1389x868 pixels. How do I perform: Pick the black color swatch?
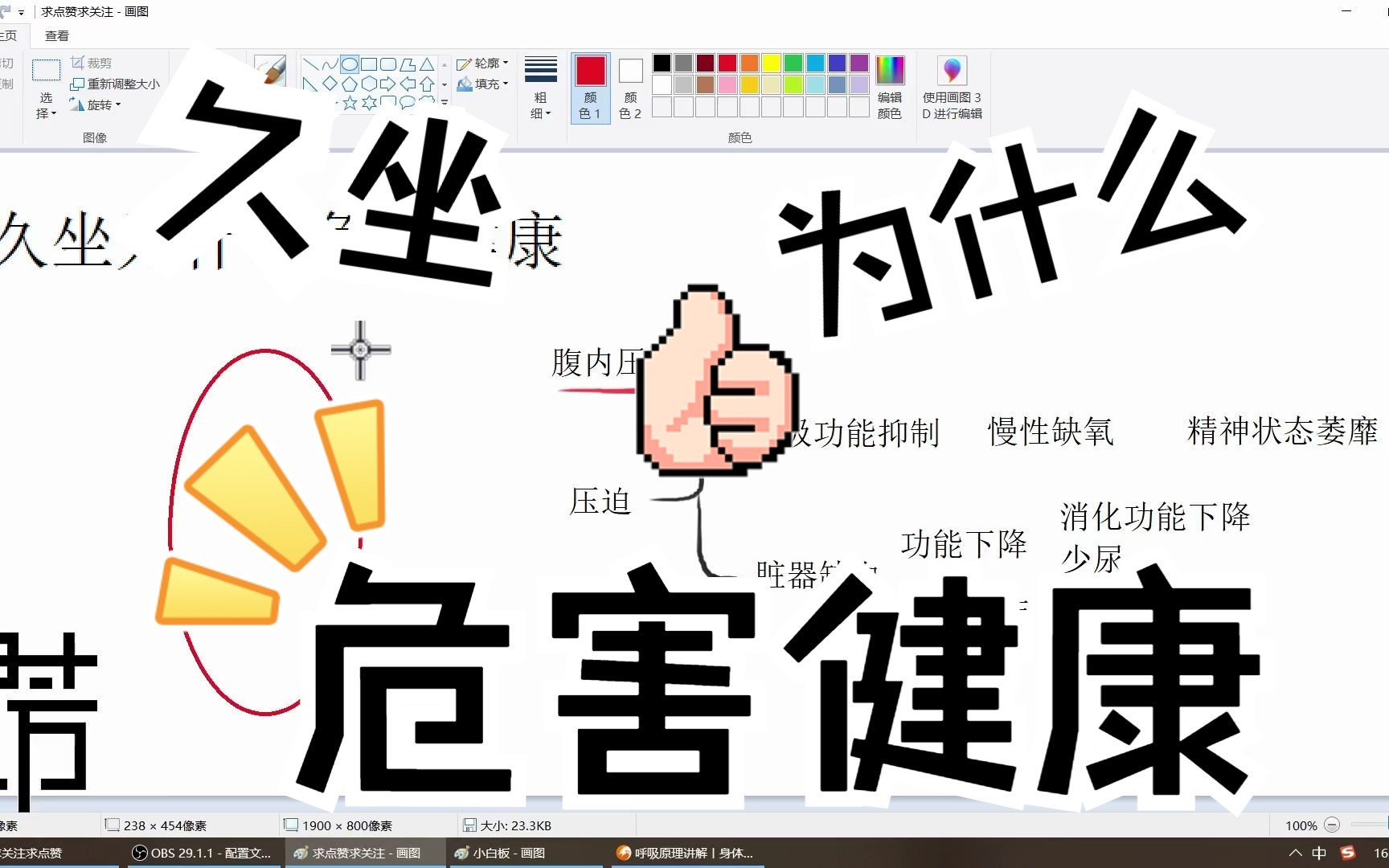(662, 63)
